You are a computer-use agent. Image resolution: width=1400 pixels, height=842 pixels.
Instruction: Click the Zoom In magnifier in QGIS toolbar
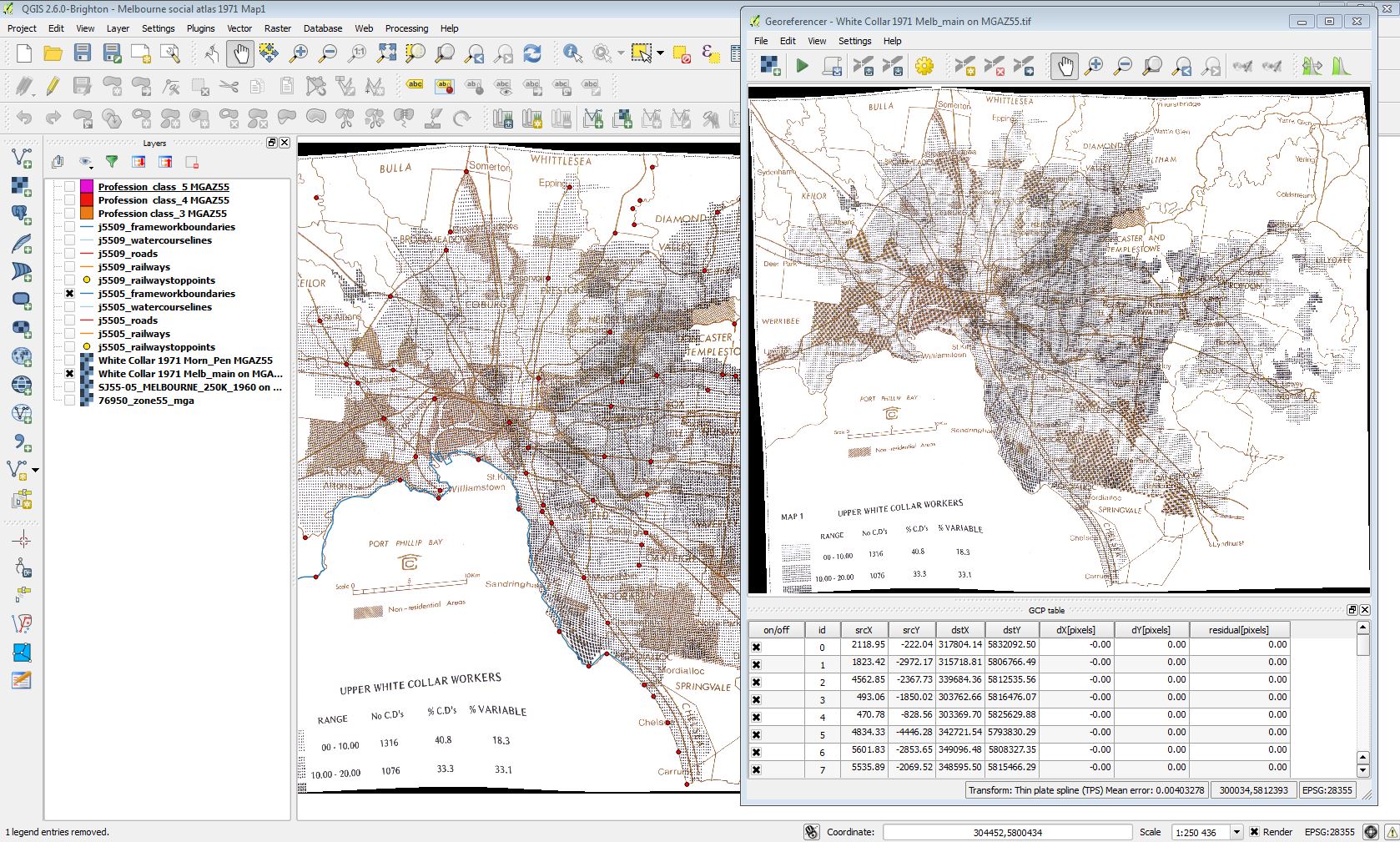point(298,54)
